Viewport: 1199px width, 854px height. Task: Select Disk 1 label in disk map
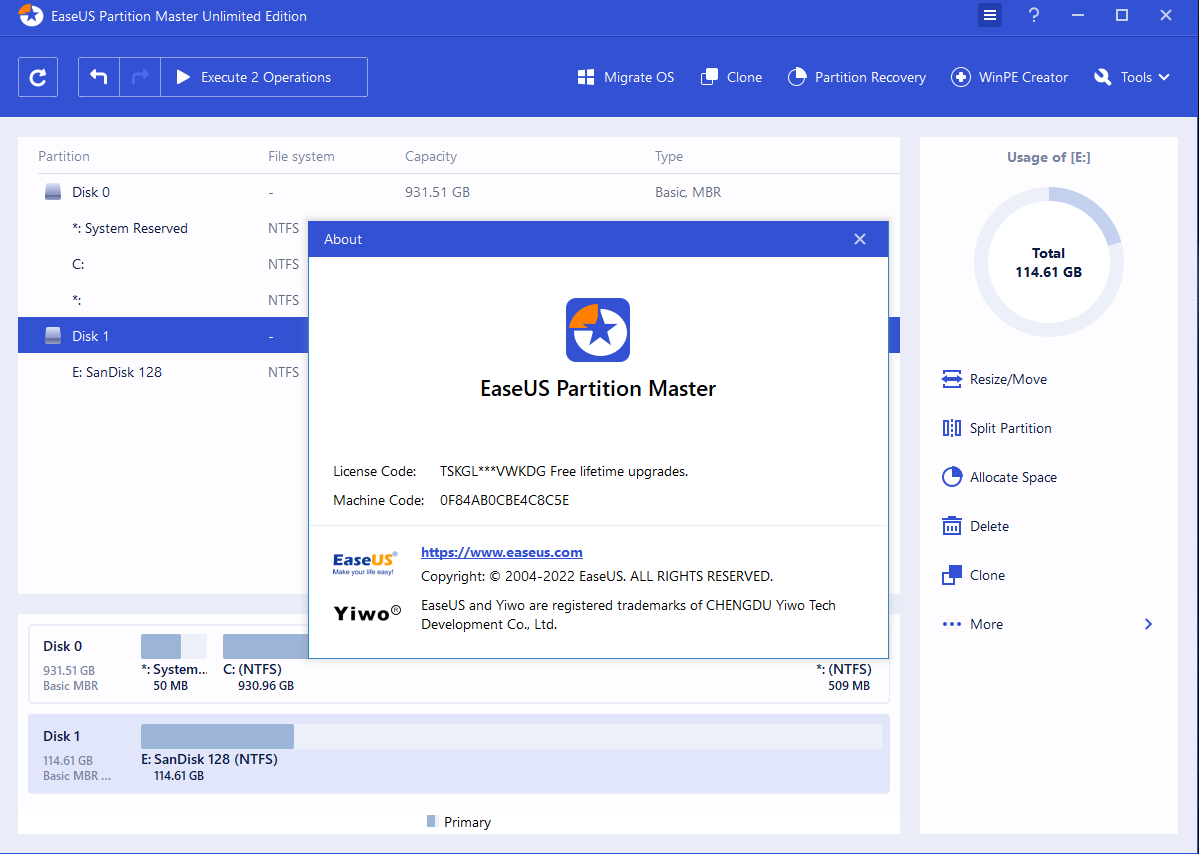[x=62, y=736]
